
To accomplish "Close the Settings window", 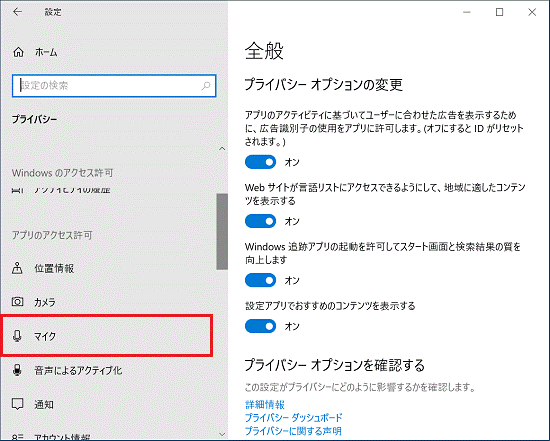I will (x=532, y=12).
